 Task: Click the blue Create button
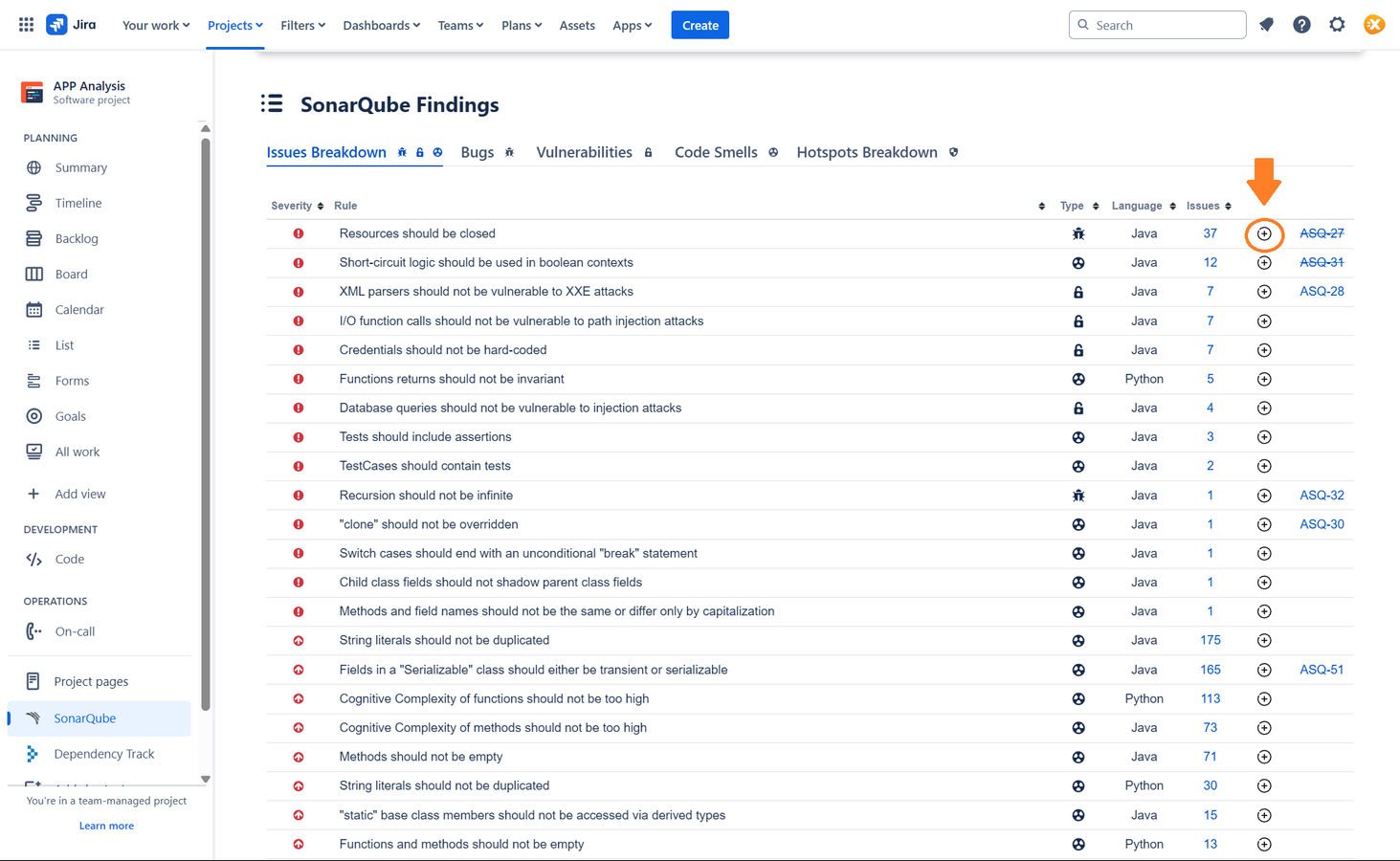click(700, 25)
